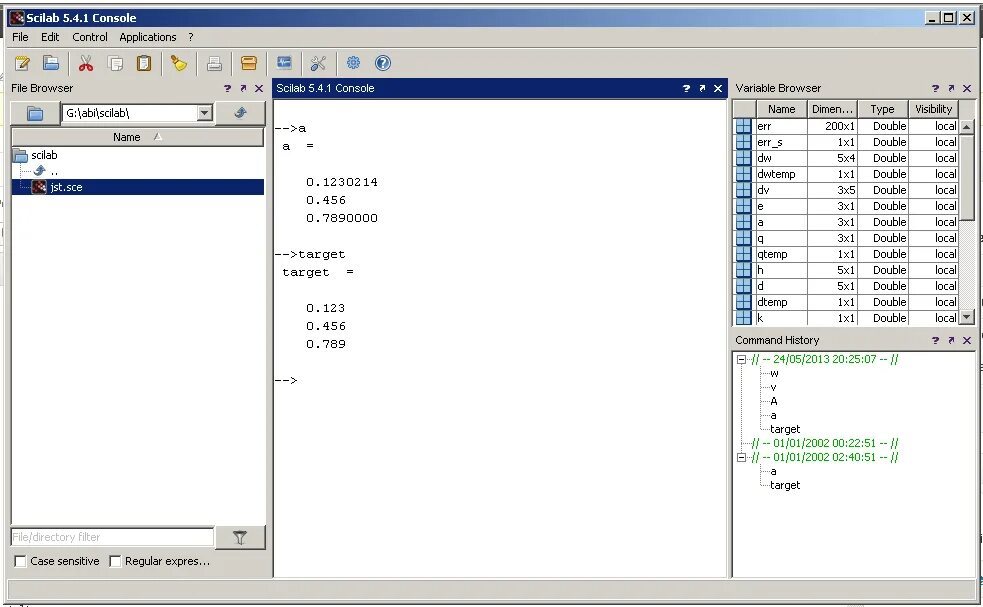
Task: Sort variables by the Type column header
Action: click(883, 109)
